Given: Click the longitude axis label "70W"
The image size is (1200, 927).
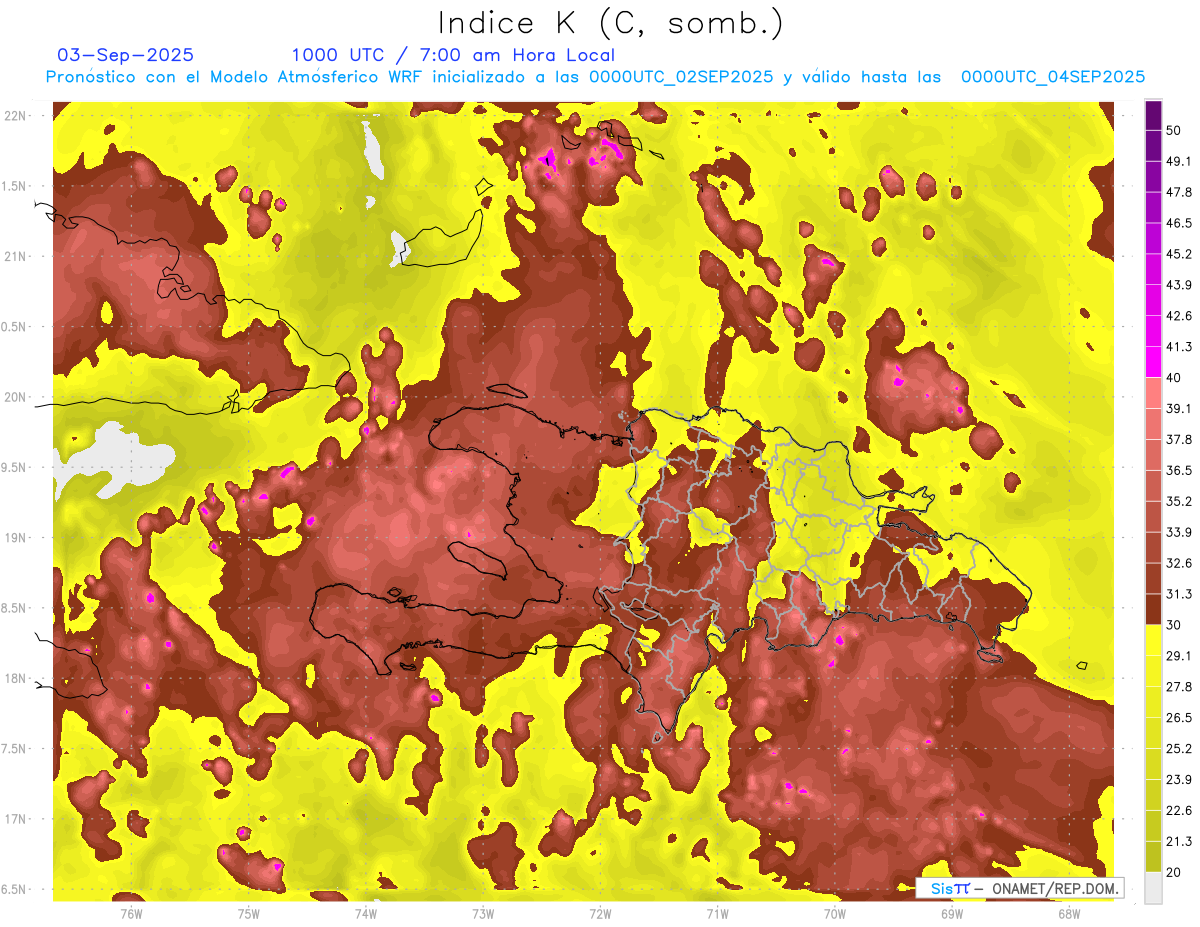Looking at the screenshot, I should tap(834, 913).
